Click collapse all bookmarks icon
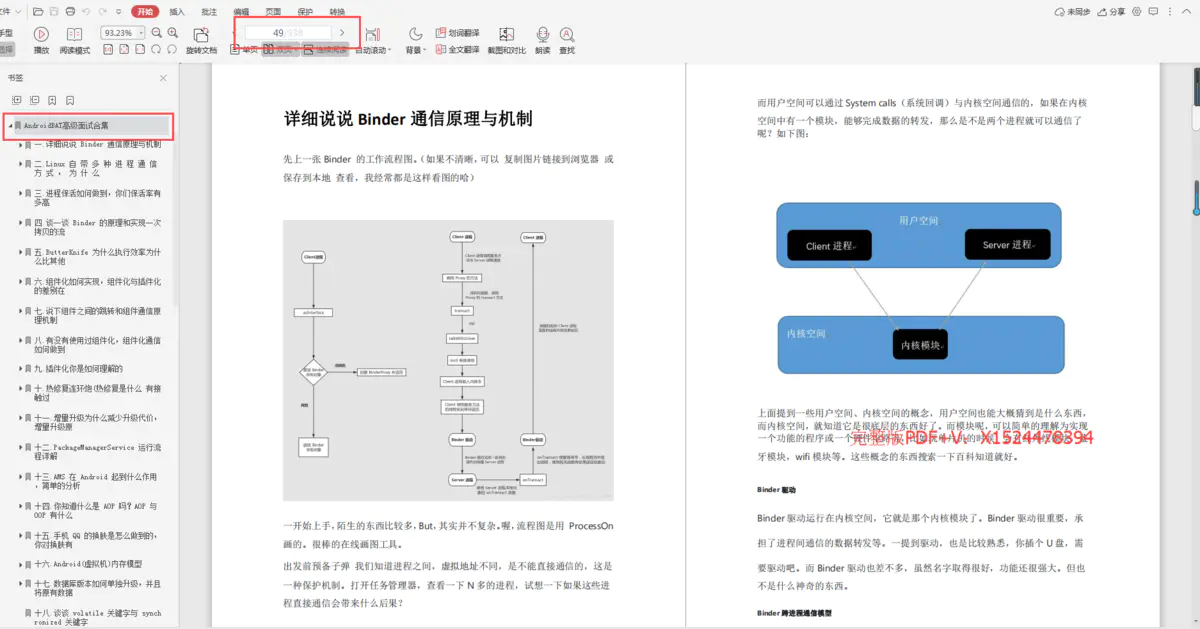 [34, 100]
